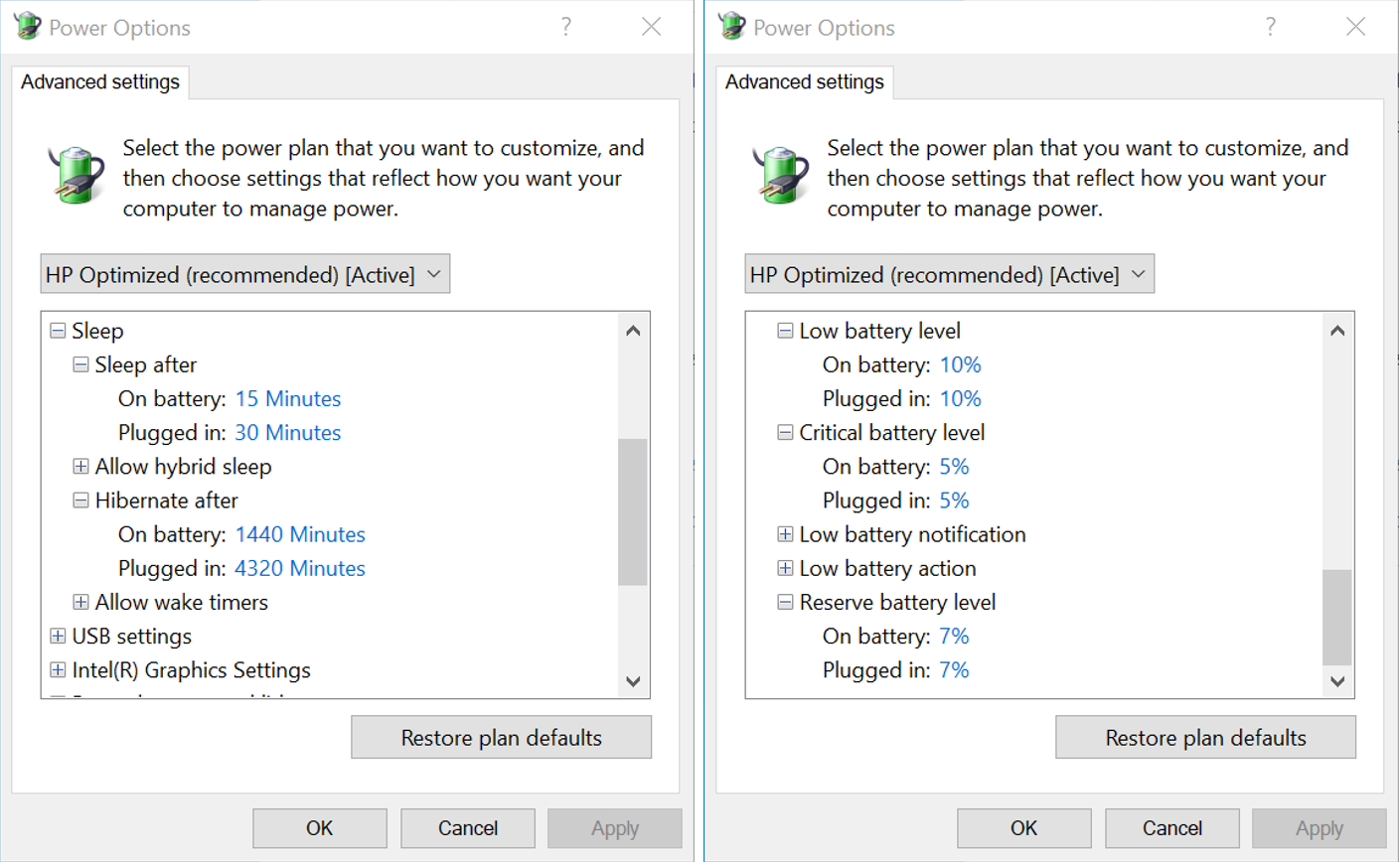Close the left Power Options window
Screen dimensions: 1400x862
click(x=652, y=27)
